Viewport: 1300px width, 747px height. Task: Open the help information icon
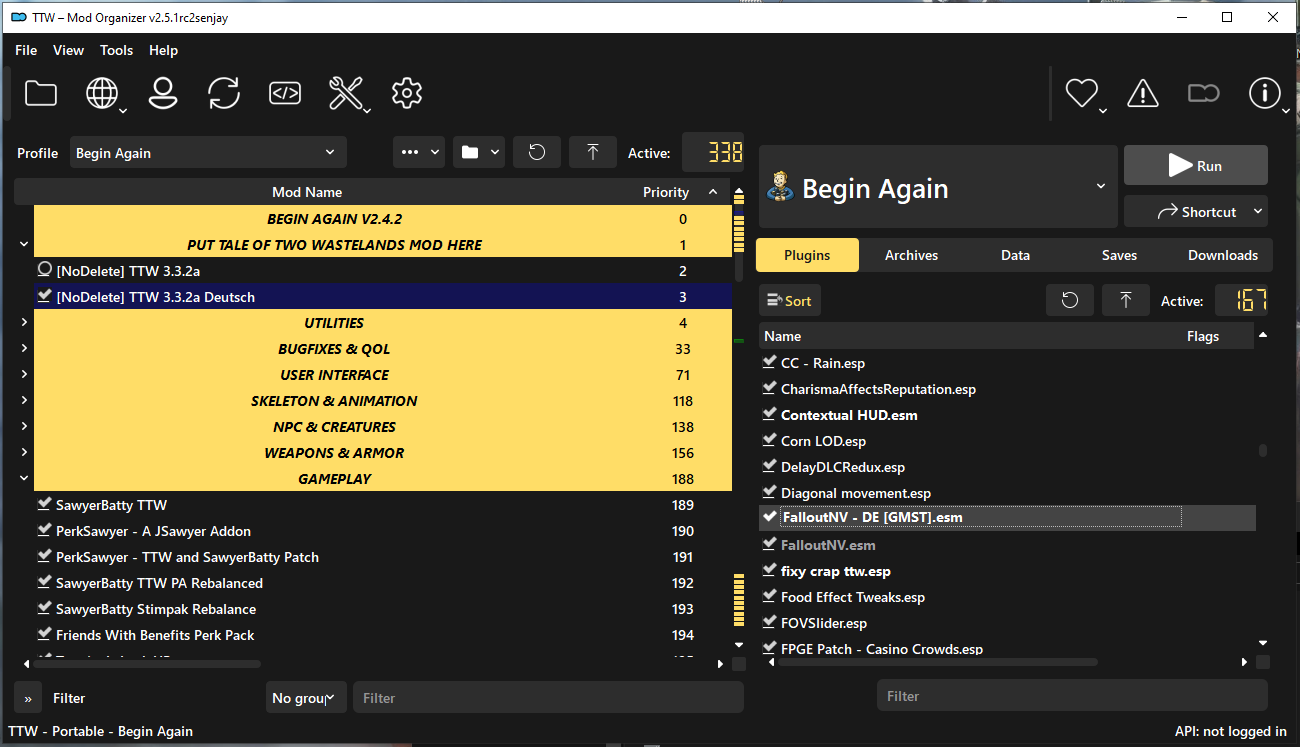pyautogui.click(x=1264, y=93)
